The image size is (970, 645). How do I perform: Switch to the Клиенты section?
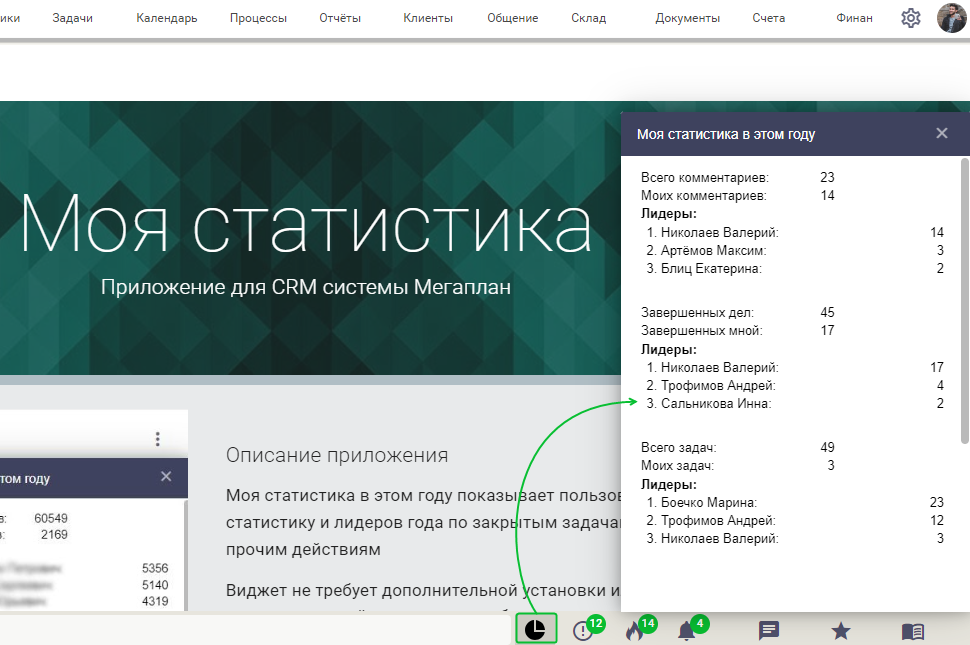pyautogui.click(x=428, y=17)
